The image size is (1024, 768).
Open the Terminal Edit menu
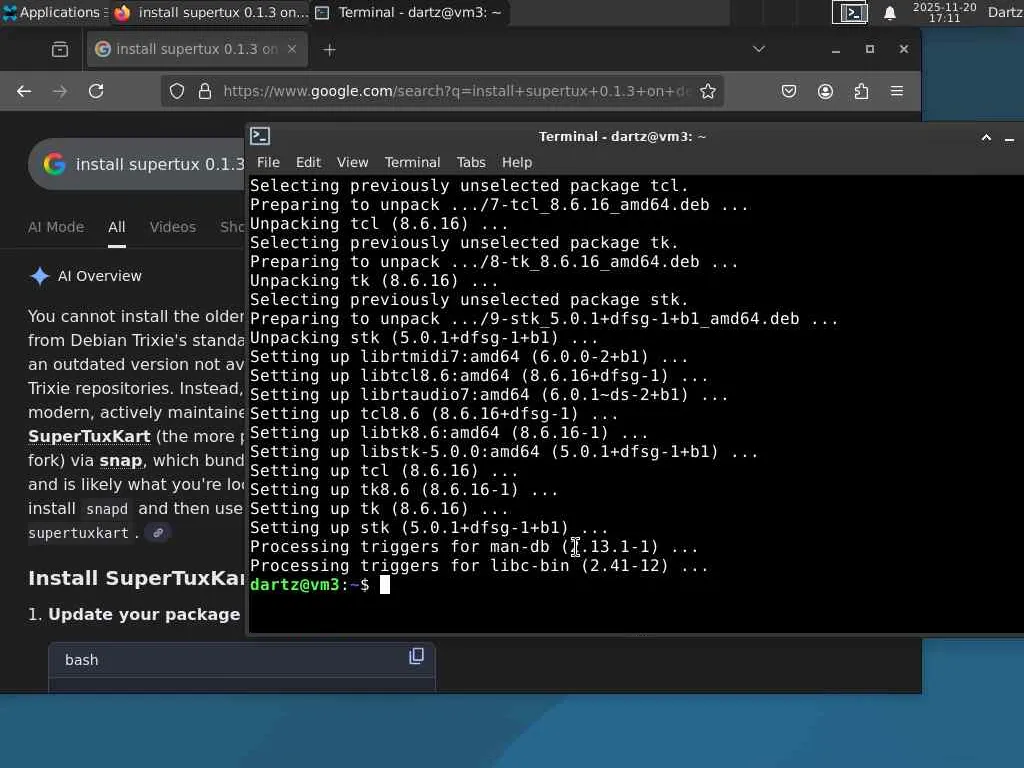click(308, 163)
